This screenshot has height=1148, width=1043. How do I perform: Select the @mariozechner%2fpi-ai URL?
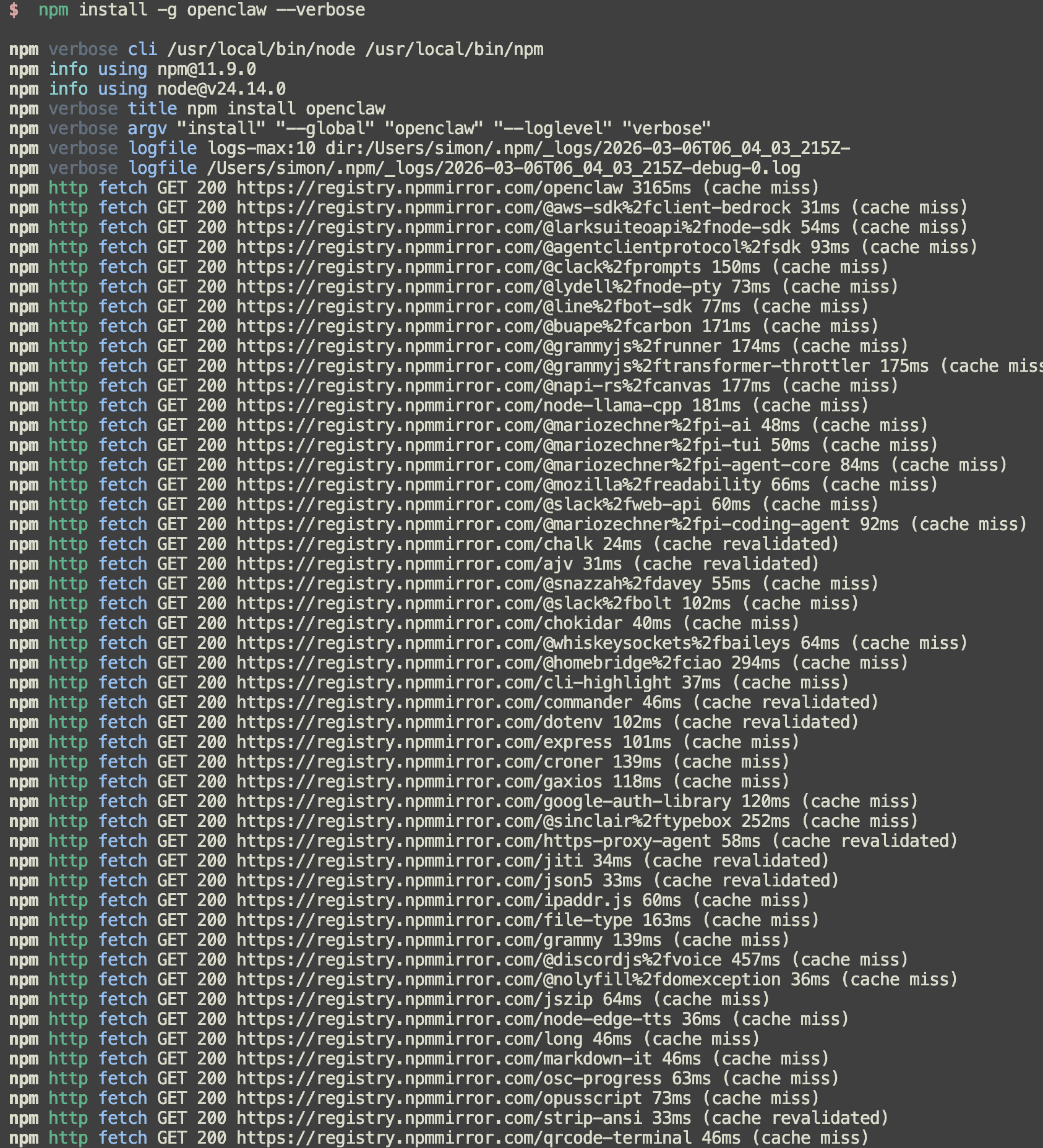pyautogui.click(x=494, y=426)
